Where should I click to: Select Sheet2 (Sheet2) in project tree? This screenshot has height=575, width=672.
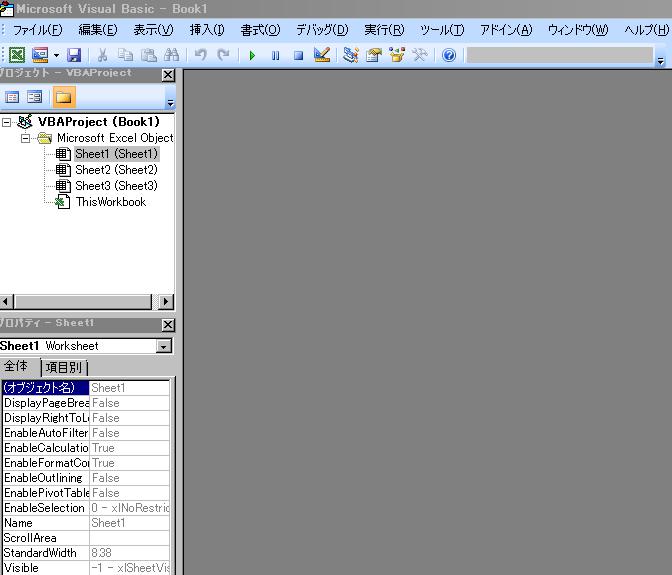coord(116,170)
